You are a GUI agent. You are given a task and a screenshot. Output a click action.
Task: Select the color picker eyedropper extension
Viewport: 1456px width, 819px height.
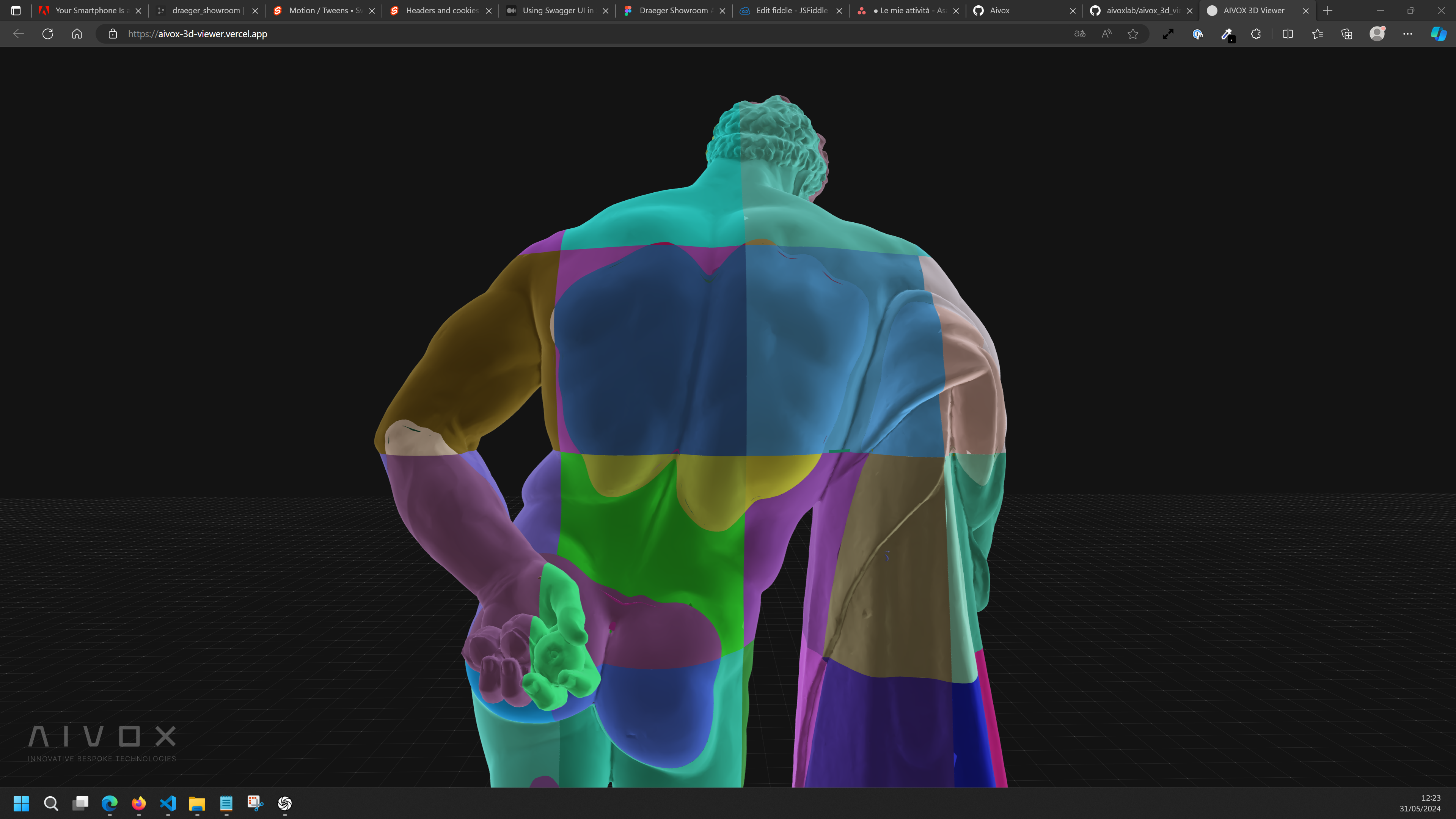[1227, 34]
